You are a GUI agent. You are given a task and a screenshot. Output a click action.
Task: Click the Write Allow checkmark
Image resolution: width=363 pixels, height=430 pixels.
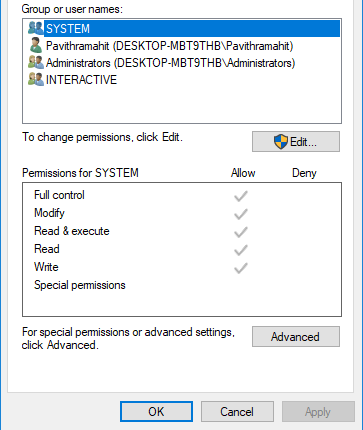coord(241,268)
